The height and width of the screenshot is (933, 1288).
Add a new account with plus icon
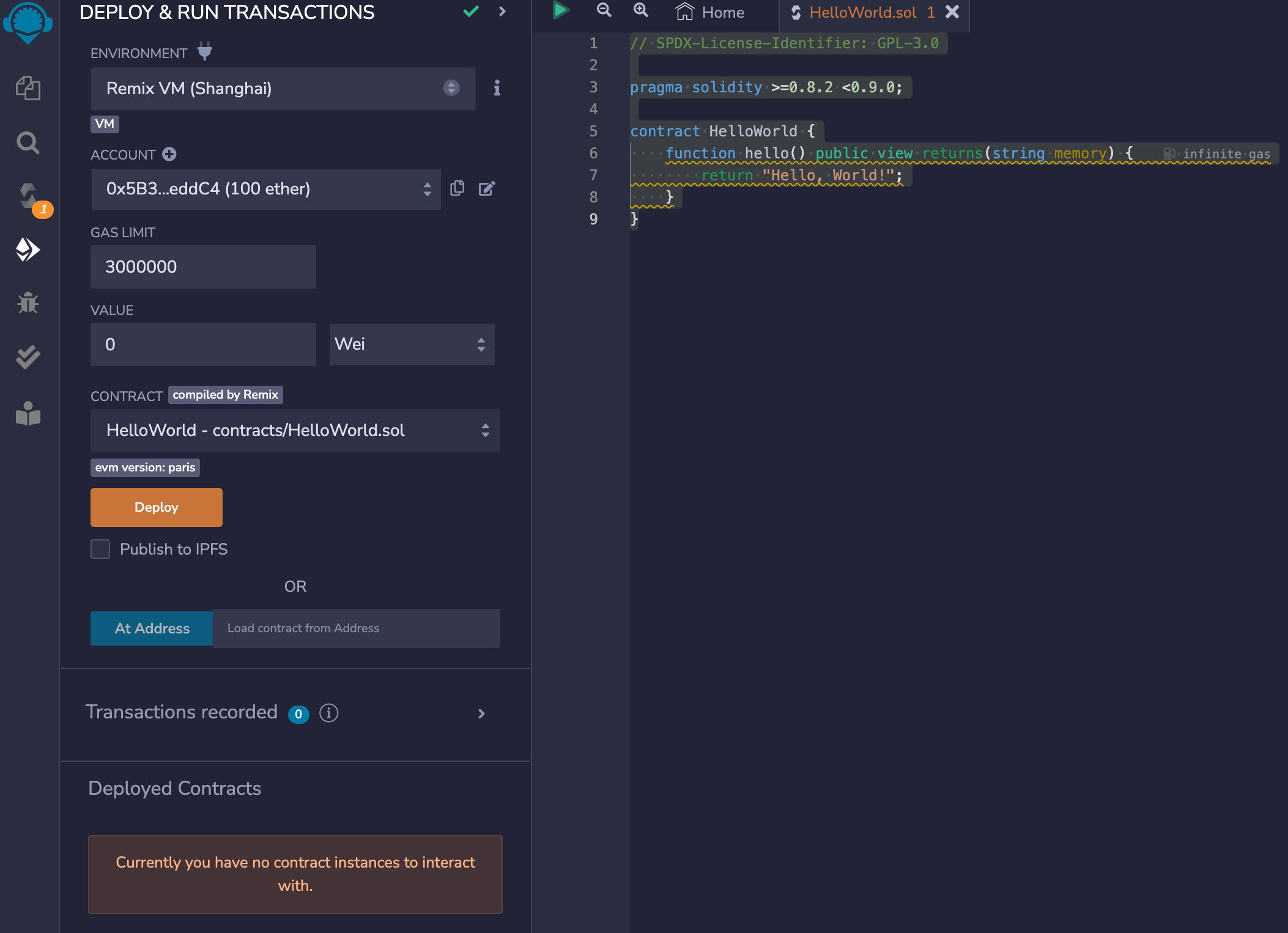[x=169, y=154]
